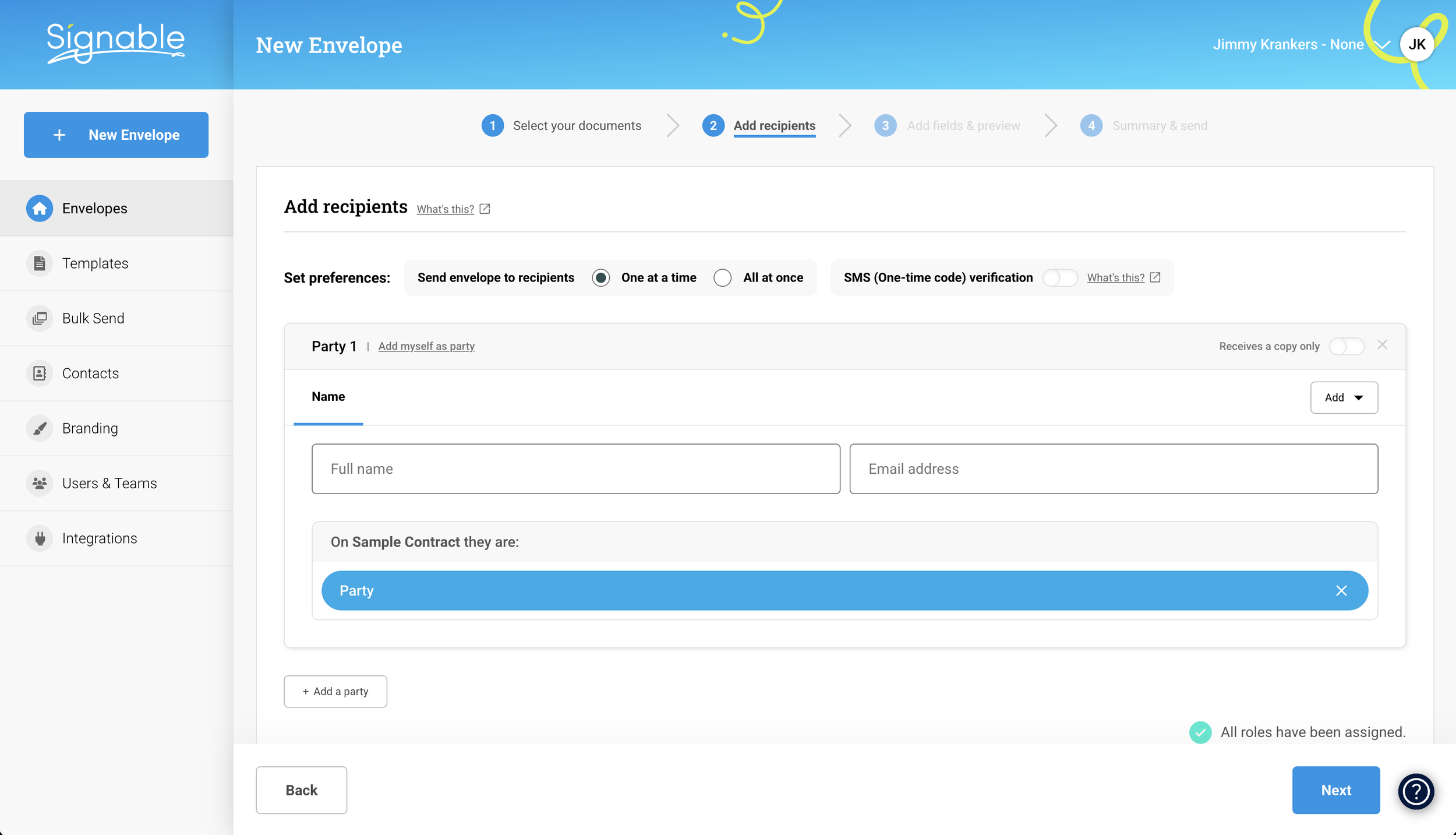Click the Branding paintbrush icon
The width and height of the screenshot is (1456, 835).
coord(39,428)
